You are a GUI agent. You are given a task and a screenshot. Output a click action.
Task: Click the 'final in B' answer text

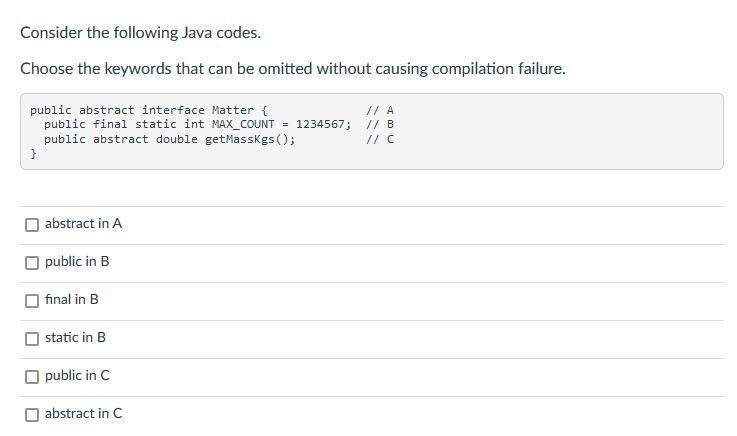(71, 300)
